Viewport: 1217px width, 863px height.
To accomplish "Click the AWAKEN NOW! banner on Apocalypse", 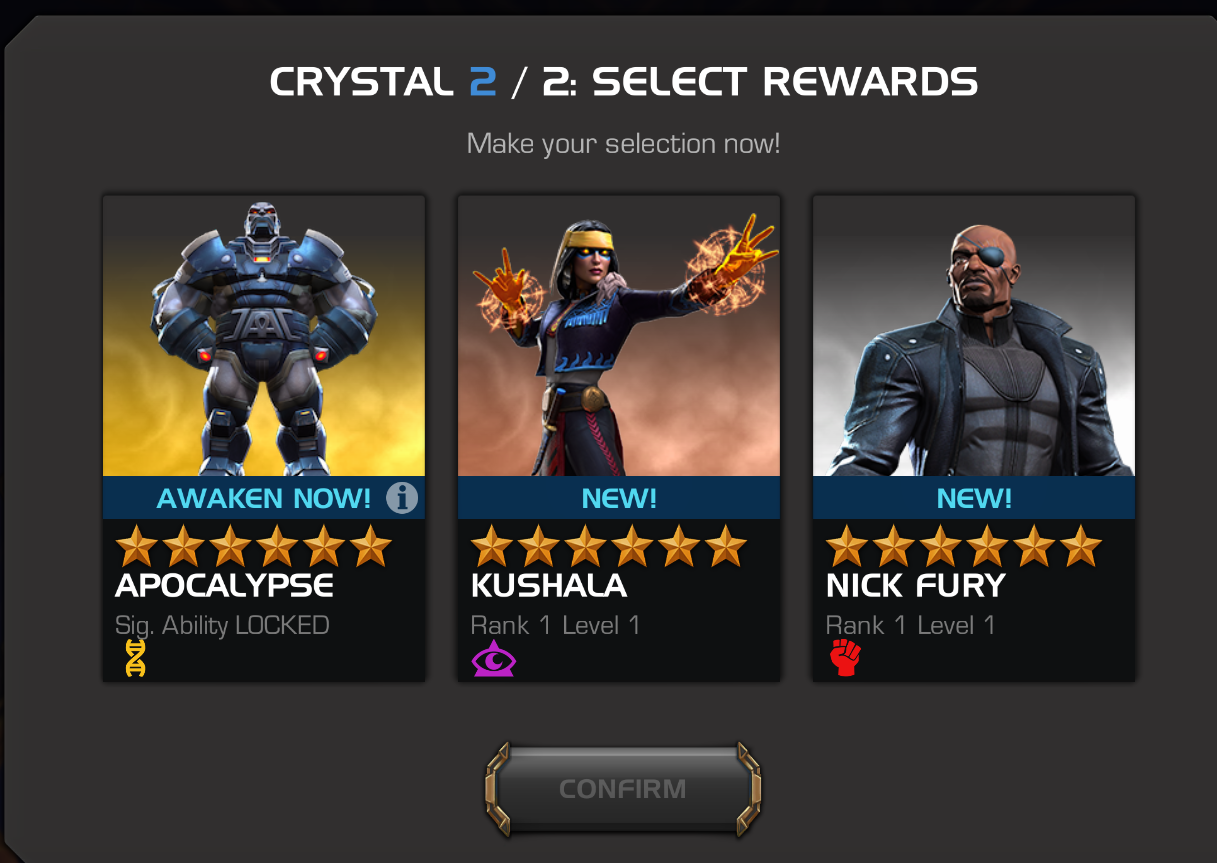I will (x=264, y=498).
